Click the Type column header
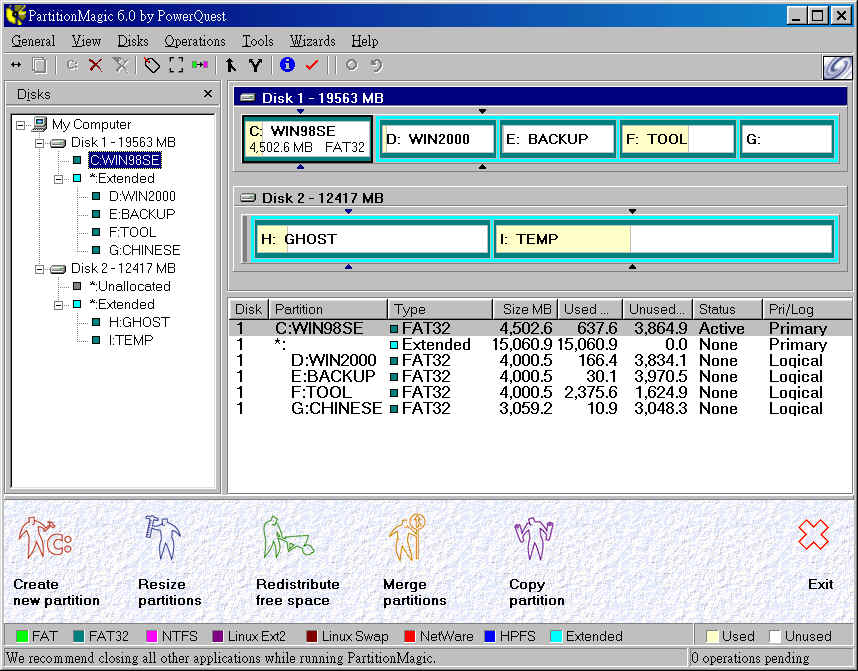This screenshot has height=671, width=858. pos(440,309)
